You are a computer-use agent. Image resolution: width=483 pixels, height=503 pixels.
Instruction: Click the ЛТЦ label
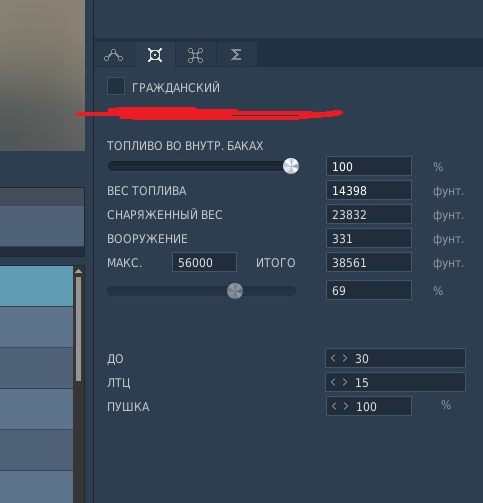coord(119,383)
